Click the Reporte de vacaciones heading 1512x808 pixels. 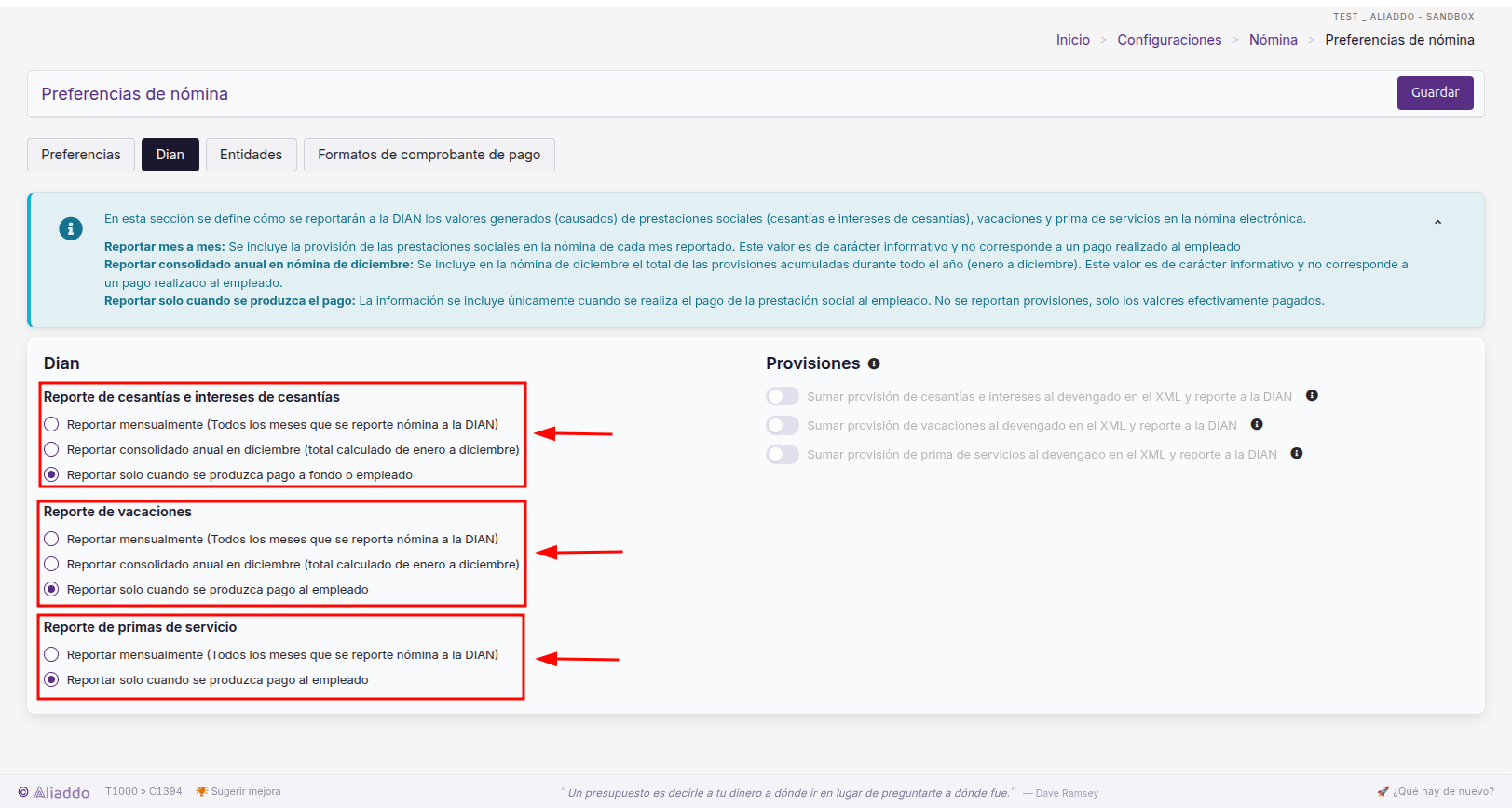click(x=117, y=512)
